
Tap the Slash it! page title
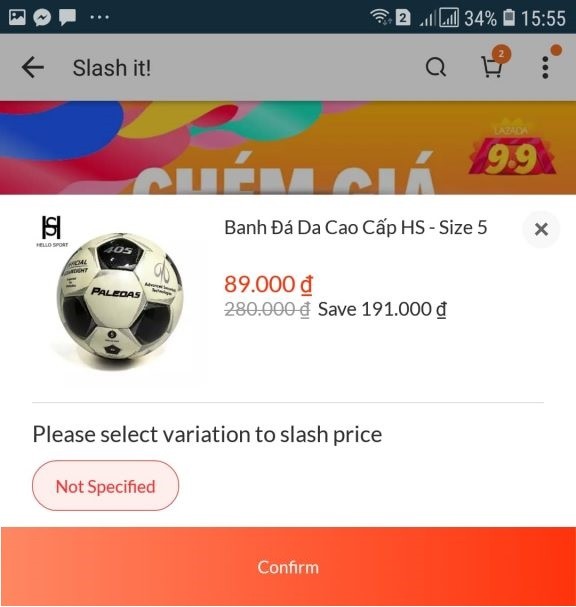(x=111, y=68)
